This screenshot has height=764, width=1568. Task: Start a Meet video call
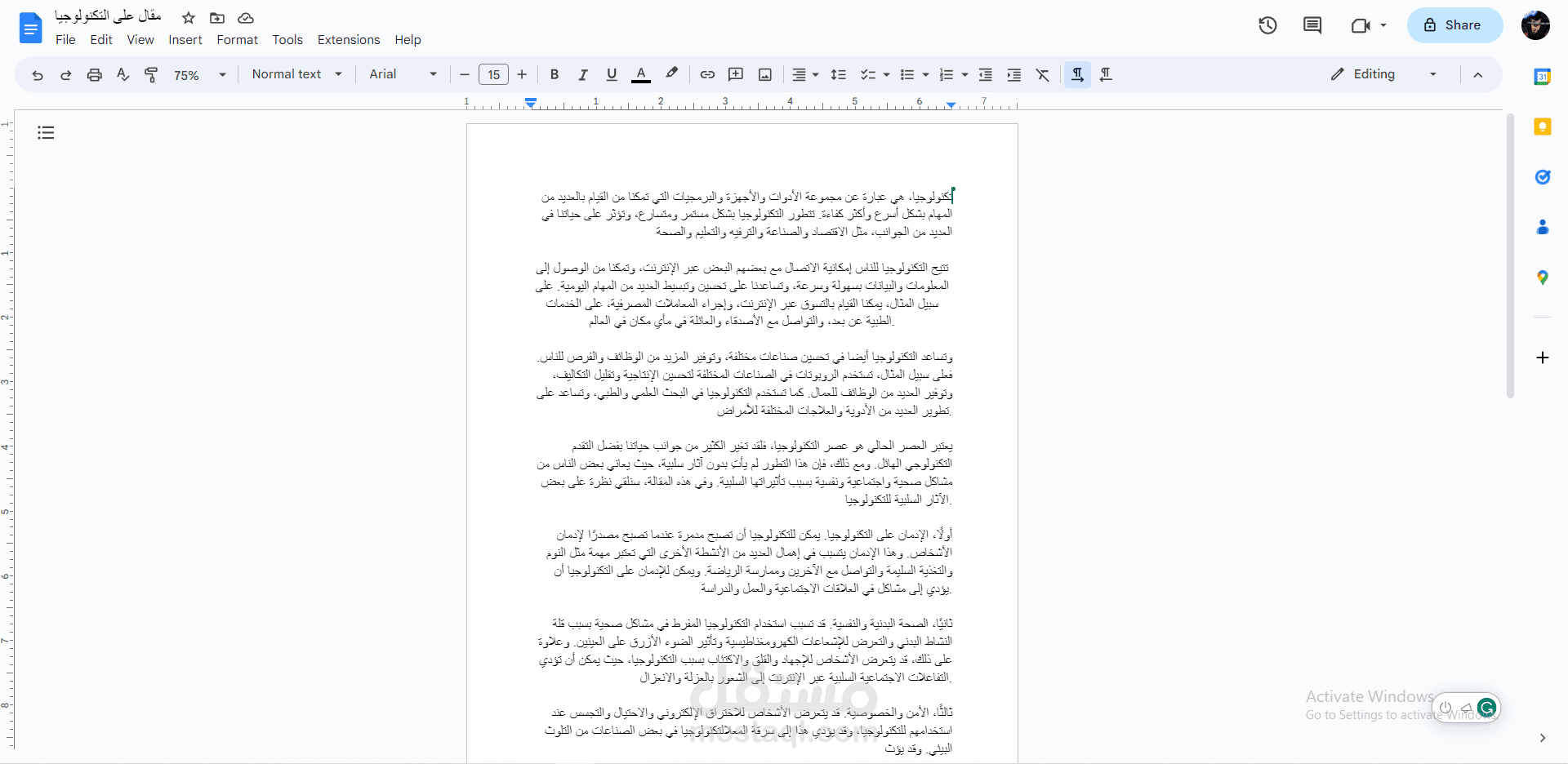click(1360, 25)
